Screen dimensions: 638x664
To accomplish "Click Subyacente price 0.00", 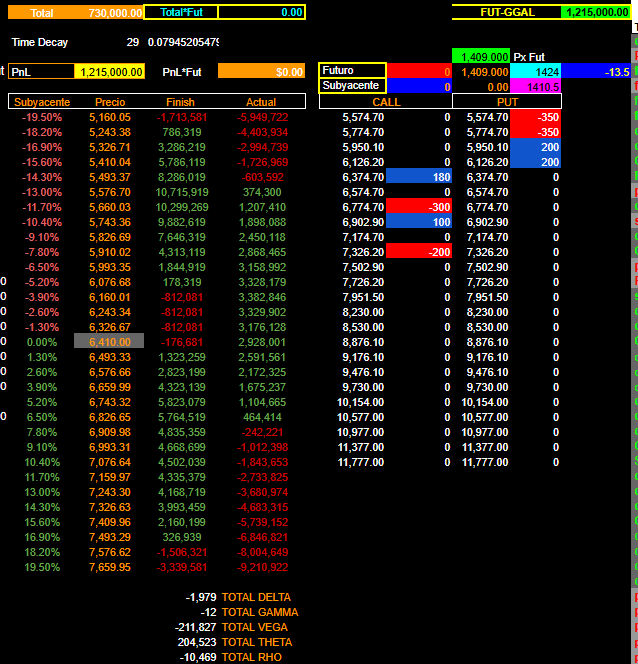I will (x=498, y=87).
